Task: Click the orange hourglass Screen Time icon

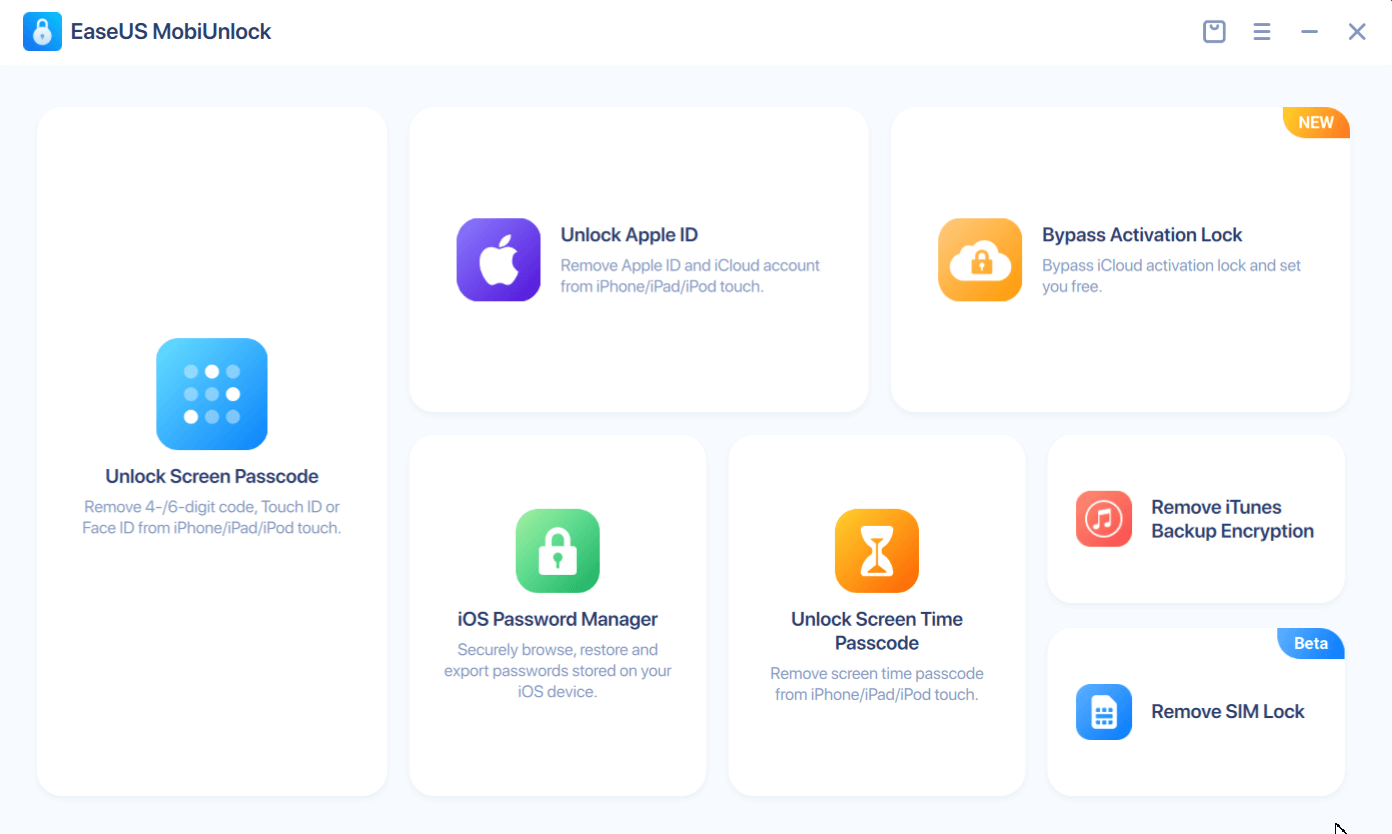Action: click(877, 551)
